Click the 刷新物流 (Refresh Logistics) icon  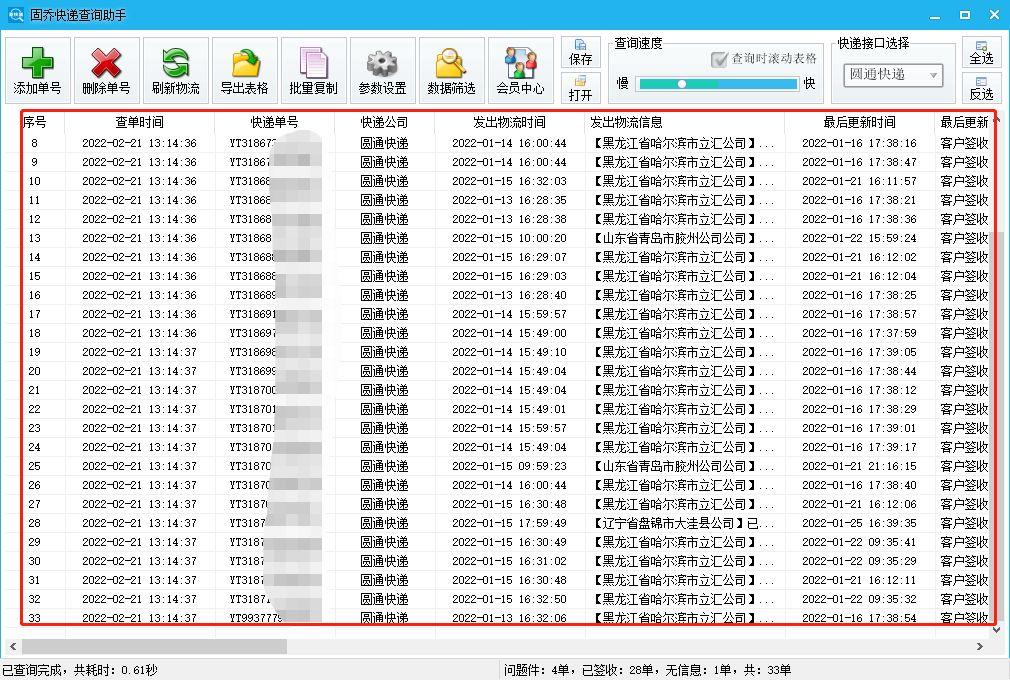174,69
